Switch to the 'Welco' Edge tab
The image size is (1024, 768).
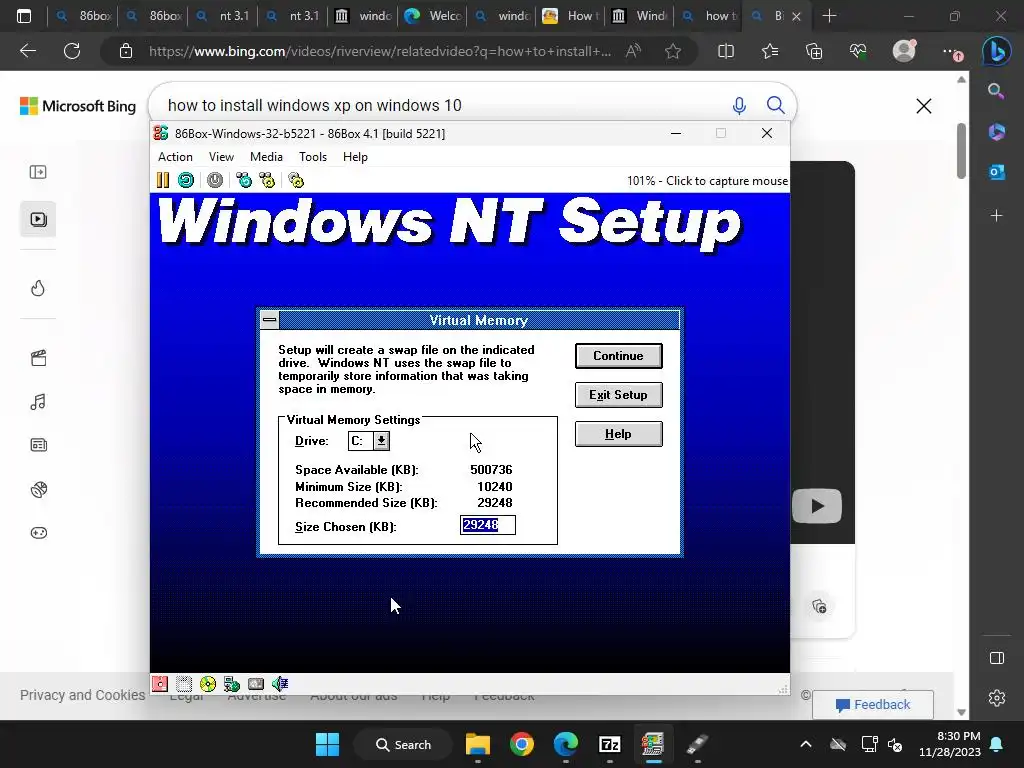point(434,16)
